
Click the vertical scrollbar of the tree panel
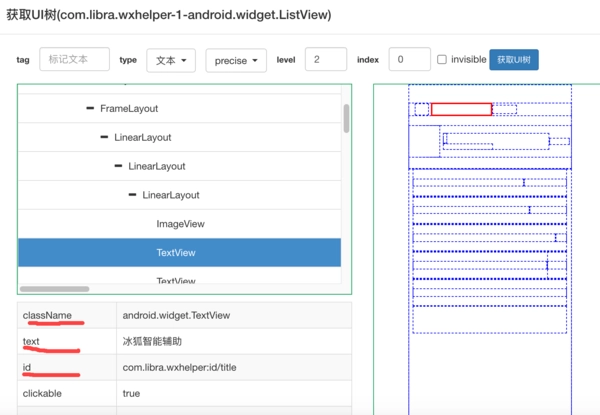click(346, 120)
